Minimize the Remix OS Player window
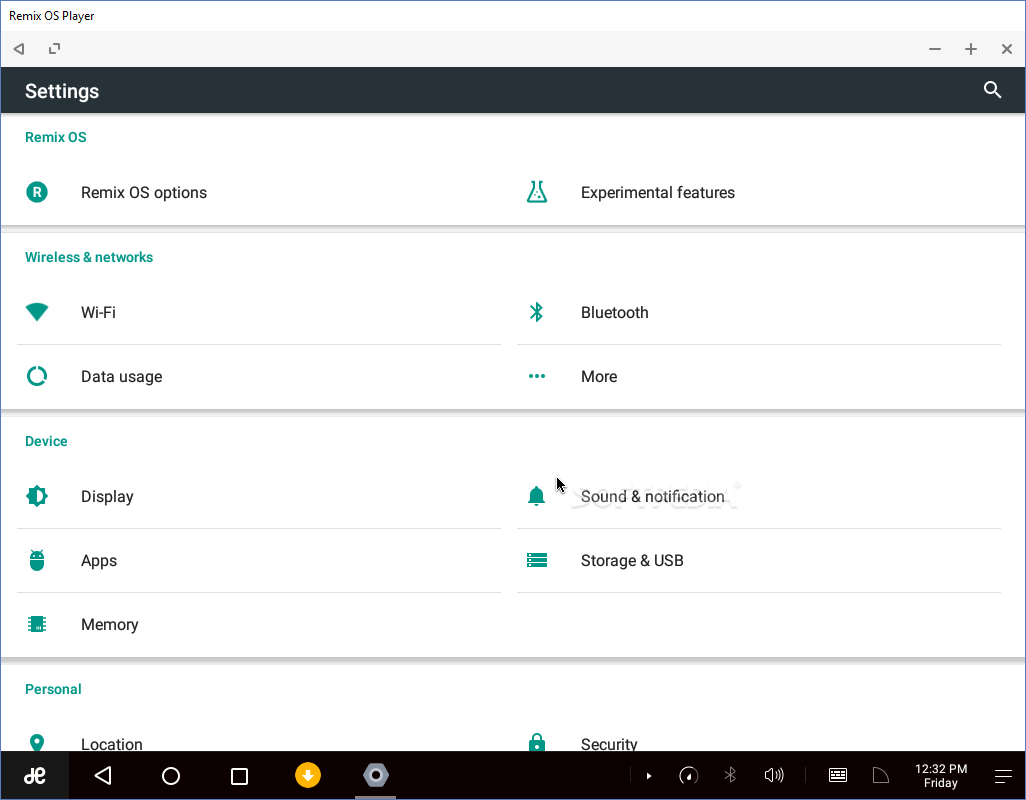This screenshot has width=1026, height=800. pyautogui.click(x=935, y=48)
